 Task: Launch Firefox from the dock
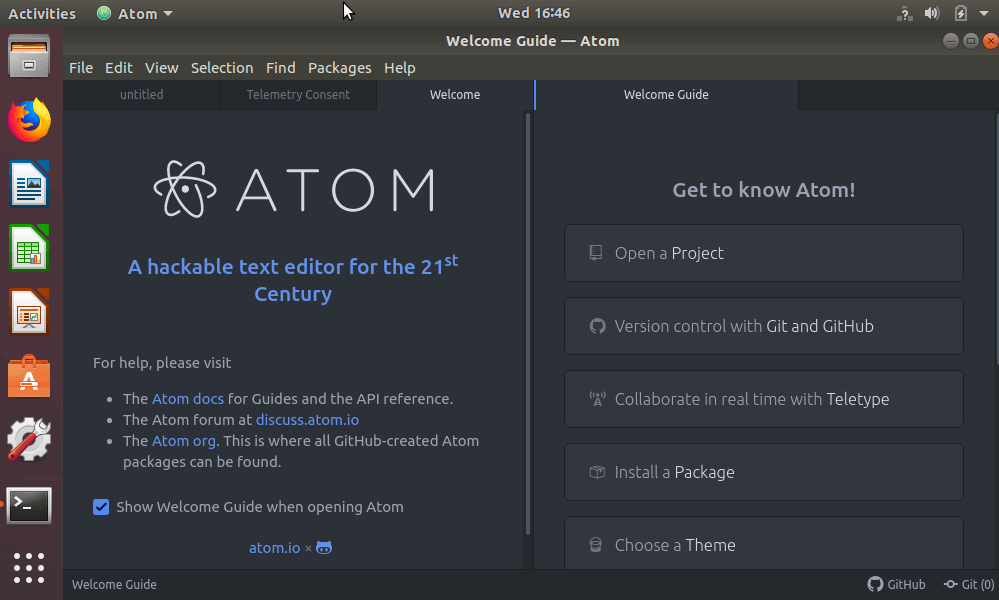pyautogui.click(x=29, y=120)
